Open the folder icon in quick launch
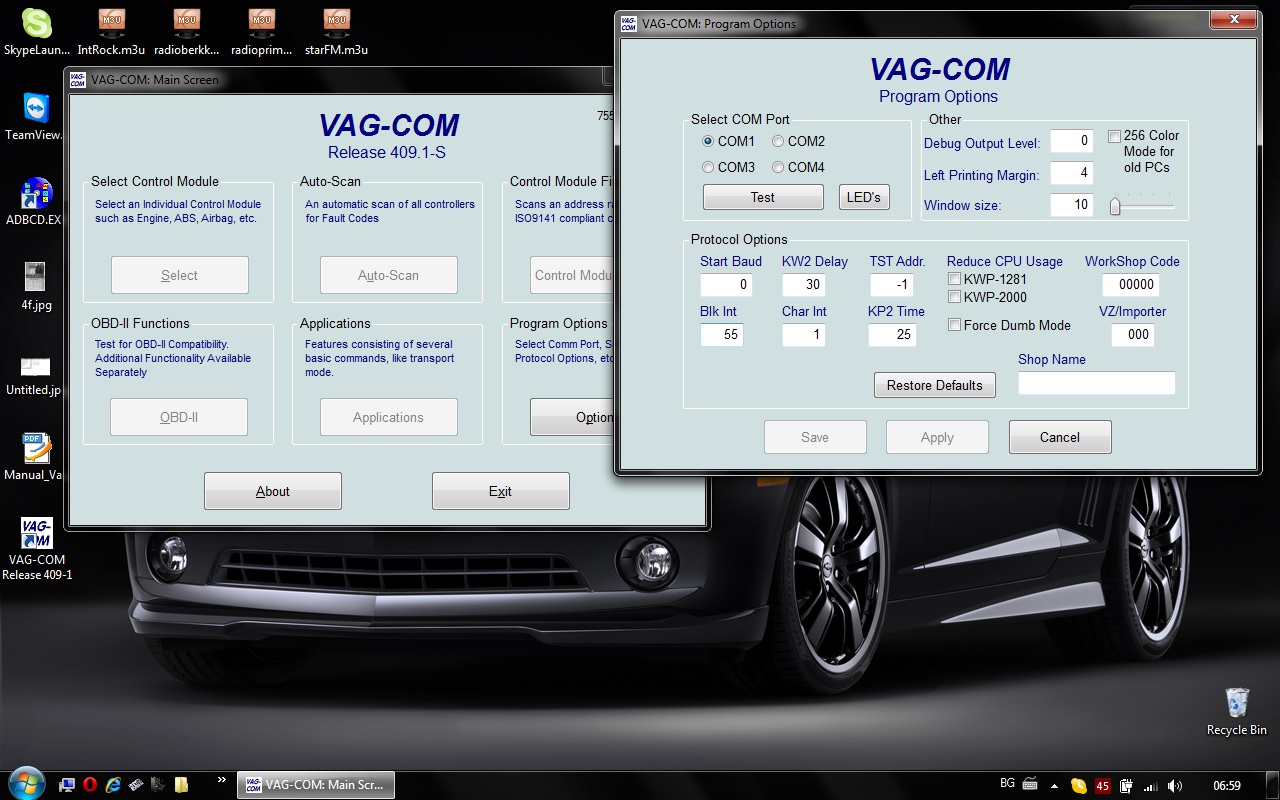This screenshot has width=1280, height=800. [181, 785]
